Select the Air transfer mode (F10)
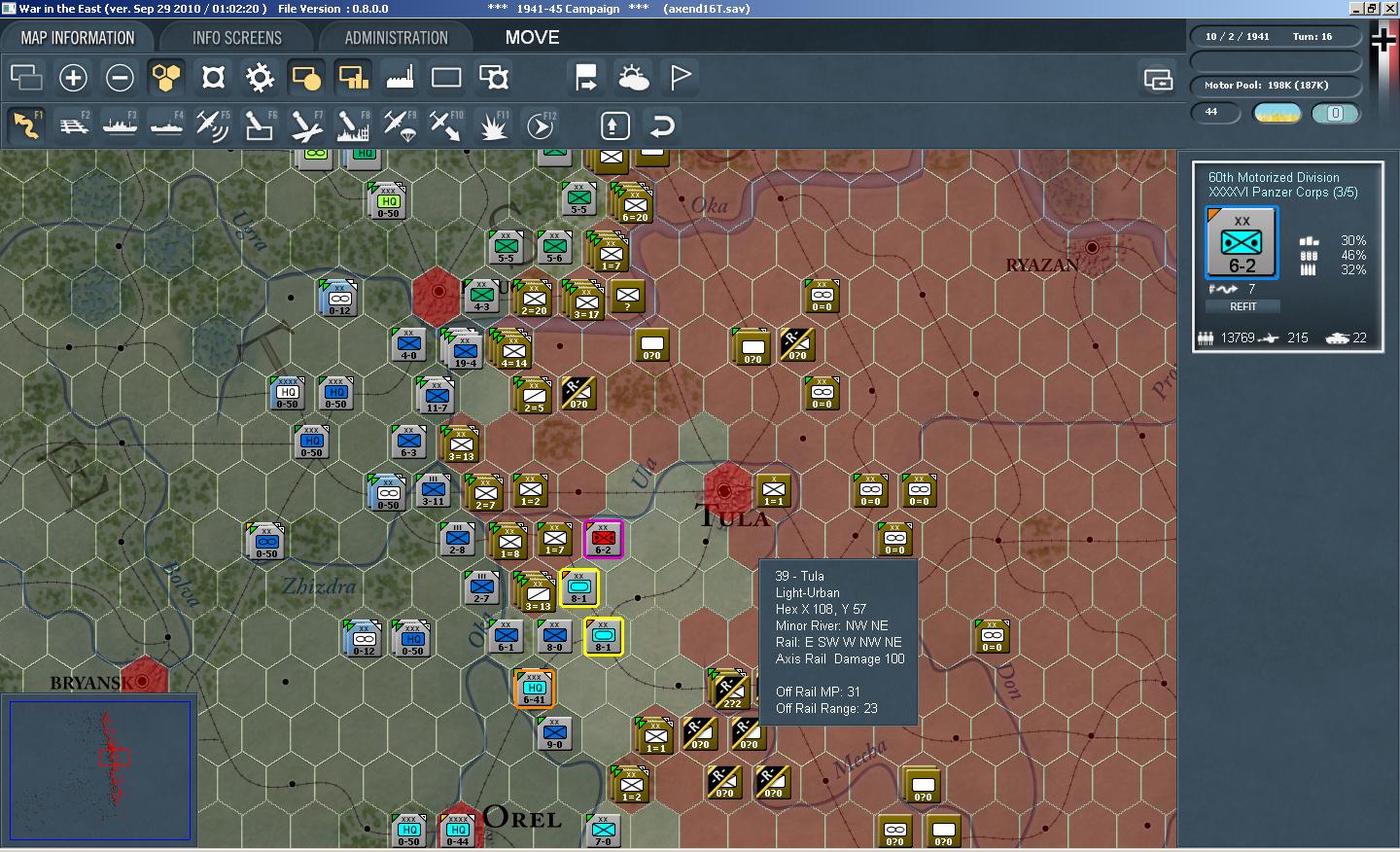 pos(446,125)
